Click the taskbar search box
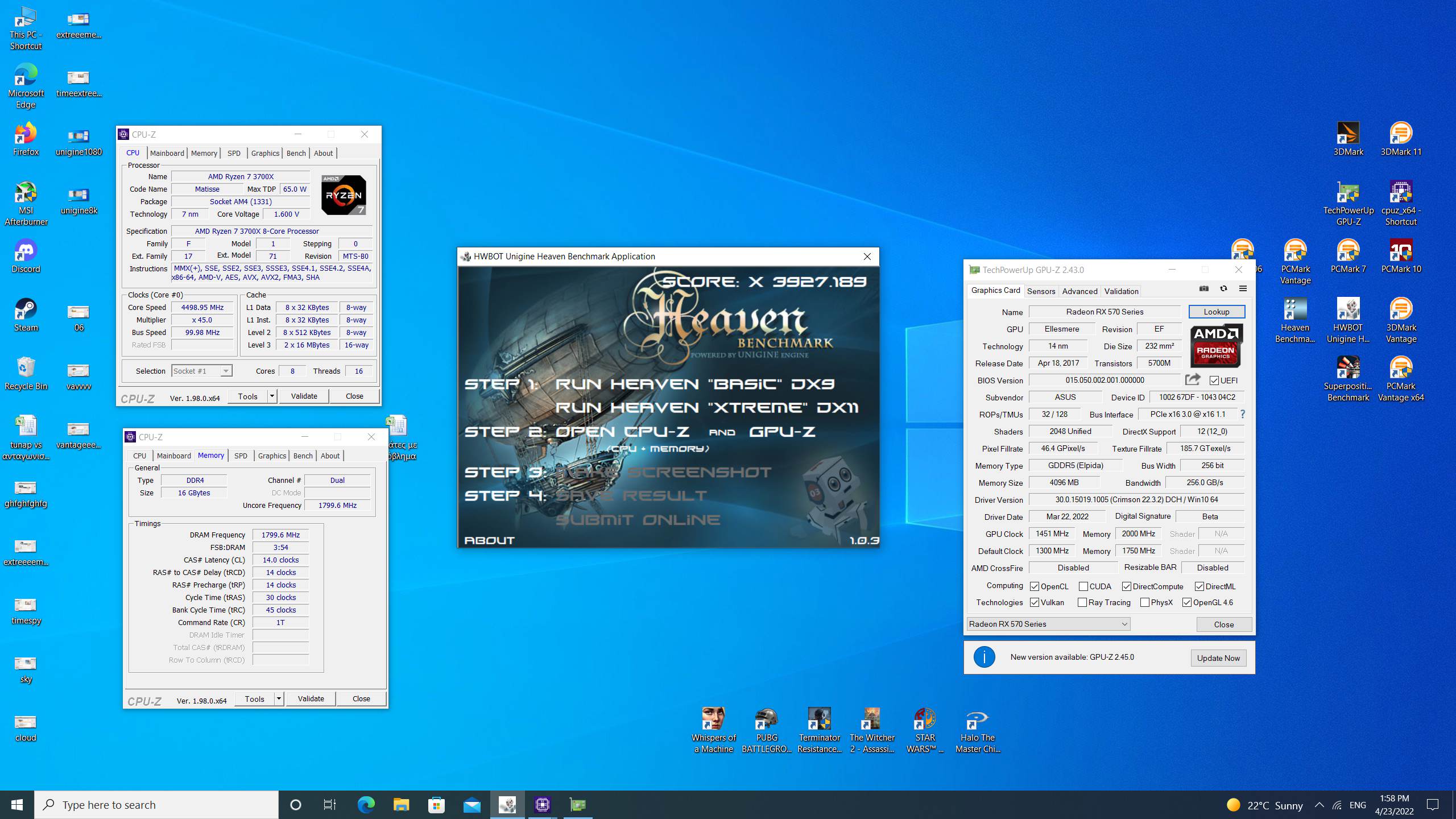The image size is (1456, 819). 156,805
